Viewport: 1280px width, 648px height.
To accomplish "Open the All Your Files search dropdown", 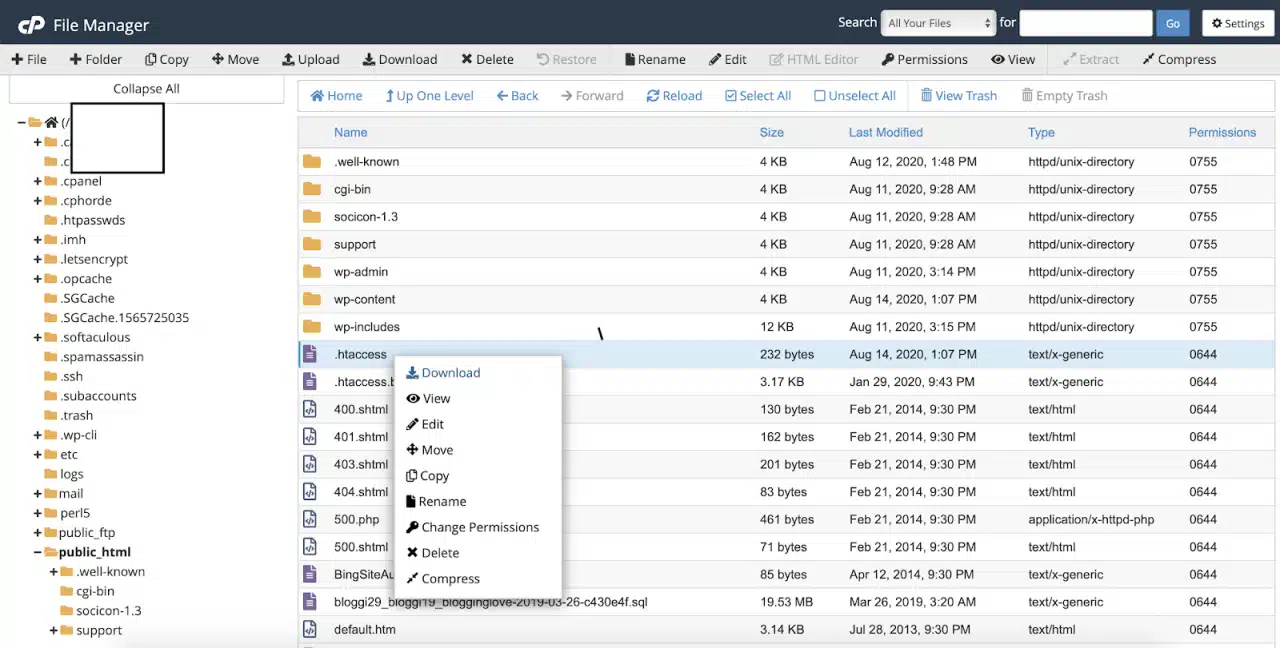I will (938, 23).
